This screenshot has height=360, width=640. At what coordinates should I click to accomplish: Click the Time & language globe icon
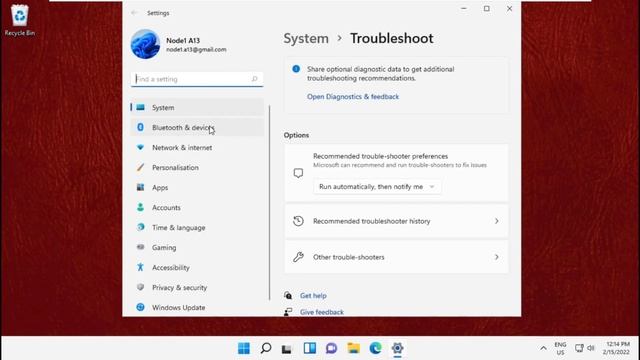coord(140,227)
